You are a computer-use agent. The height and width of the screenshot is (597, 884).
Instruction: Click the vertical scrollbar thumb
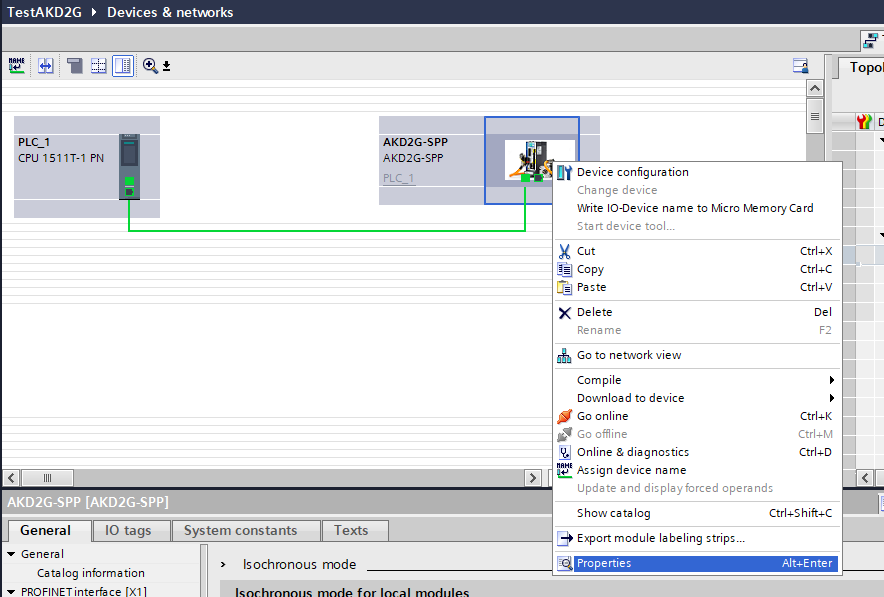[815, 116]
